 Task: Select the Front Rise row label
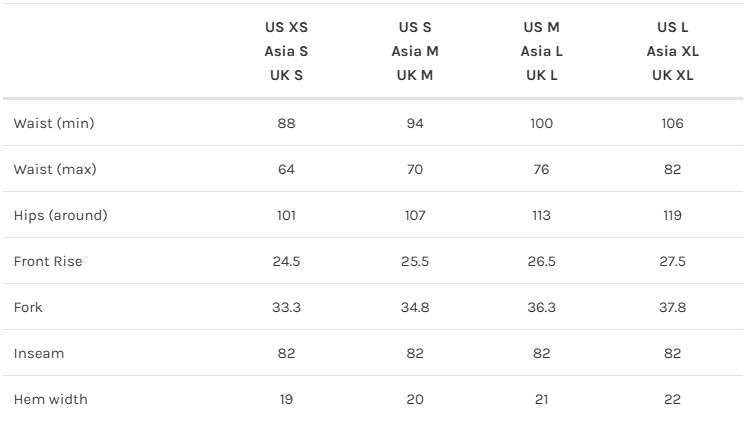coord(48,262)
